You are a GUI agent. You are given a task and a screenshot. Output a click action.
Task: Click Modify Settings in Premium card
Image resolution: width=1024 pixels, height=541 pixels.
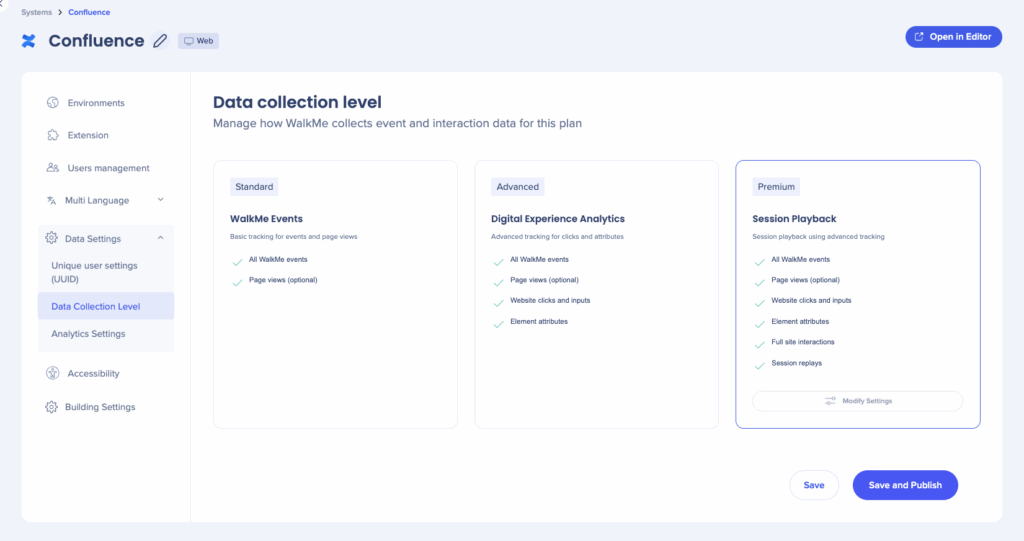(857, 401)
